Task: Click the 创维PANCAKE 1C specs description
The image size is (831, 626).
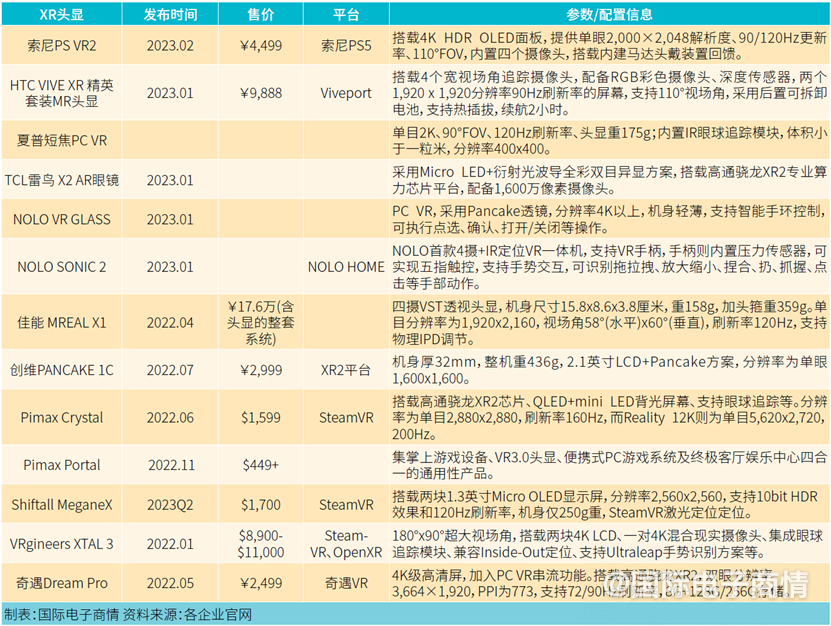Action: click(609, 370)
